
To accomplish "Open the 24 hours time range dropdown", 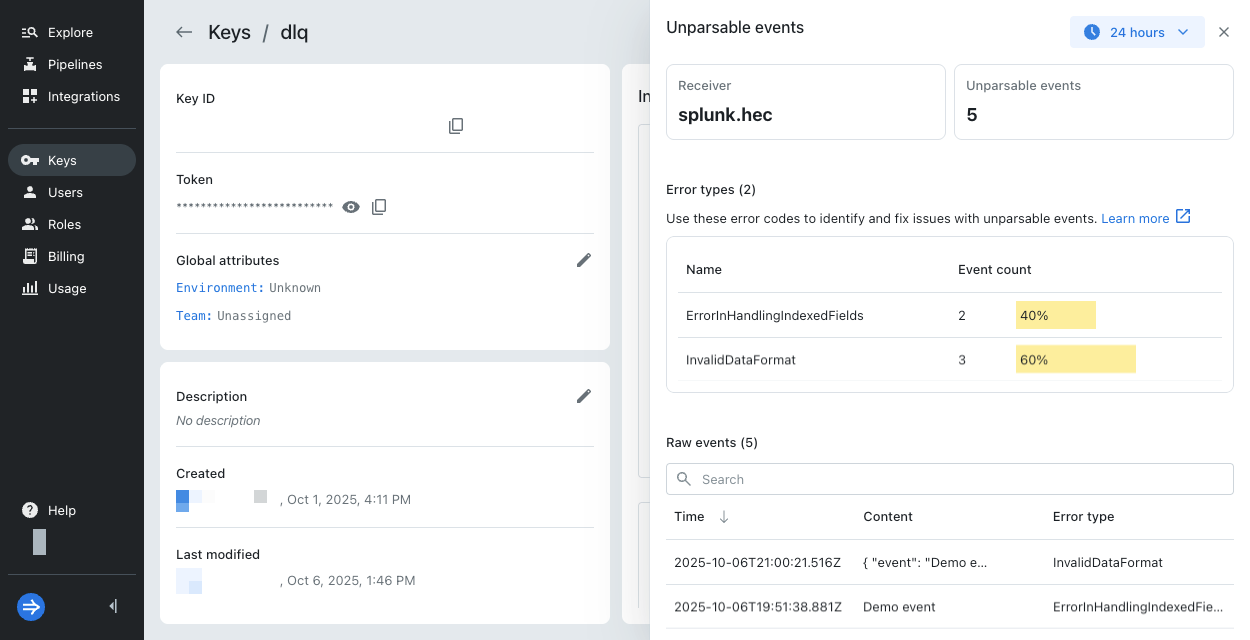I will point(1137,32).
